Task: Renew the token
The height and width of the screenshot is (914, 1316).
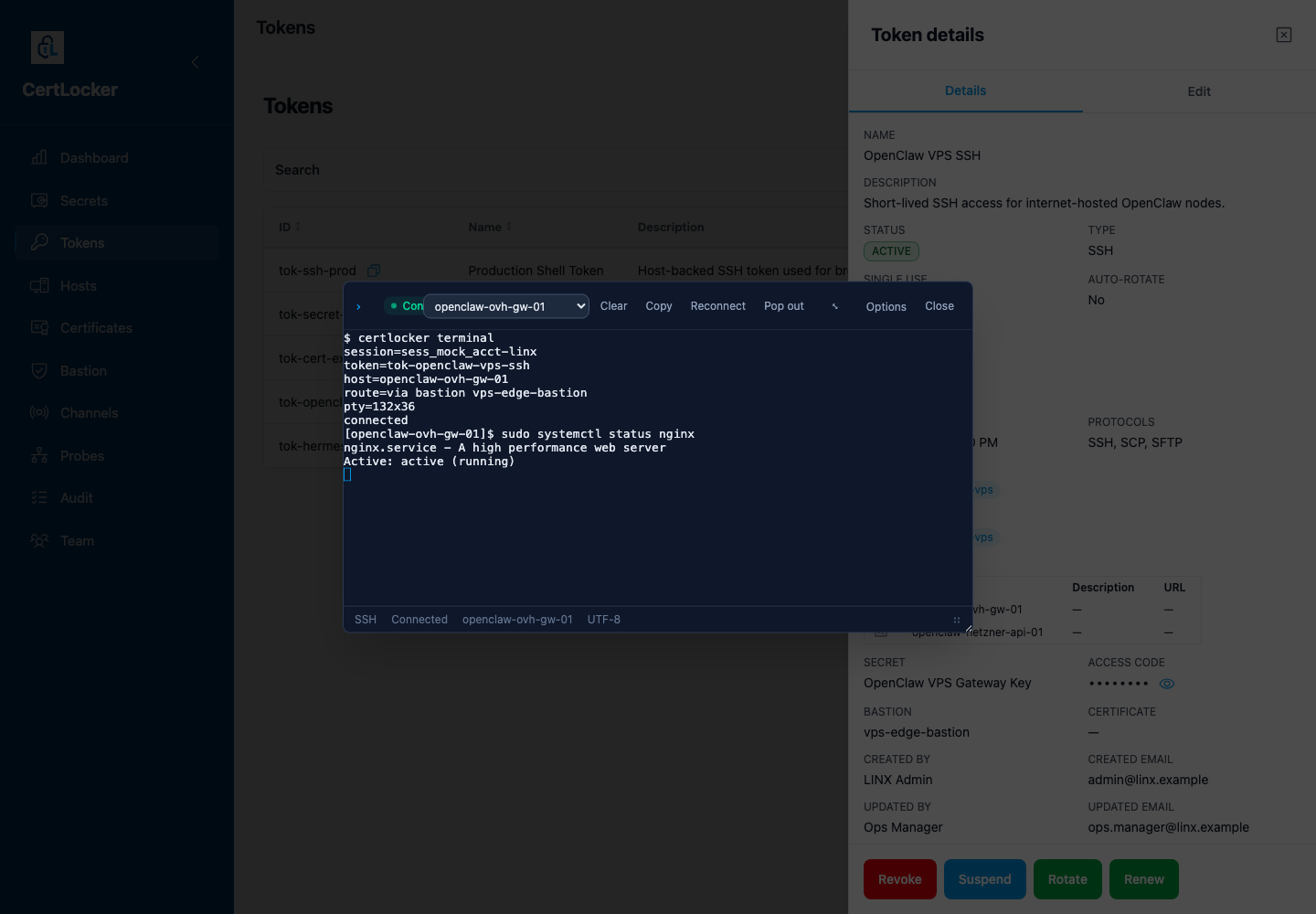Action: point(1144,879)
